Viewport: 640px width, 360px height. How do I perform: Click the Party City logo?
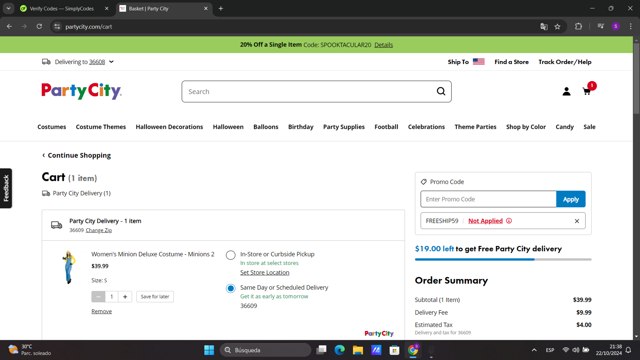[x=81, y=91]
